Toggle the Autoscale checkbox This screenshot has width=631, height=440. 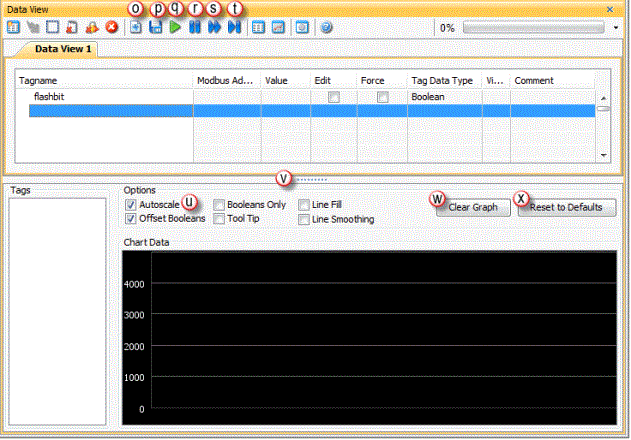click(131, 204)
